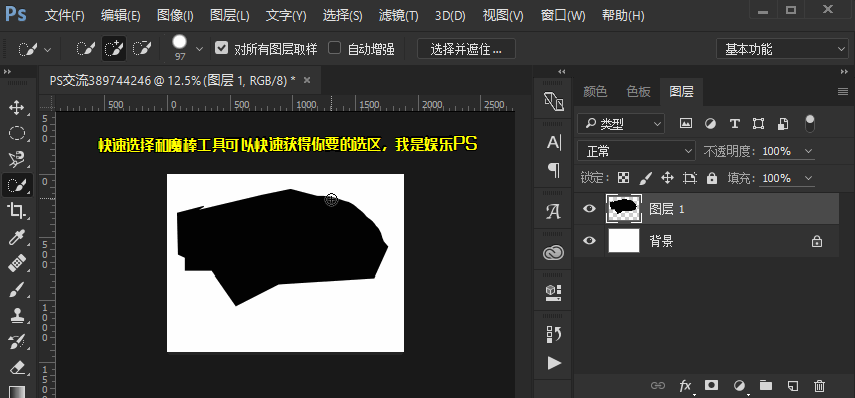Open the 3D panel icon in side dock
The width and height of the screenshot is (855, 398).
coord(553,101)
